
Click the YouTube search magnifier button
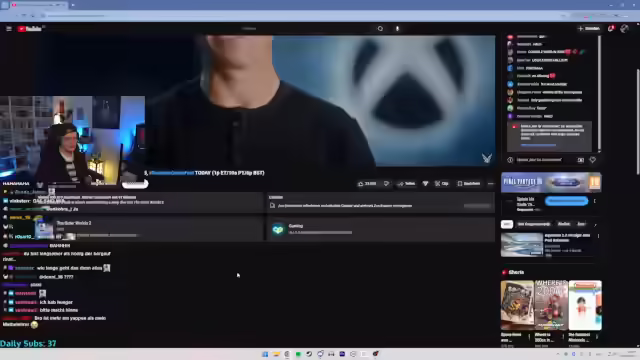pos(380,29)
